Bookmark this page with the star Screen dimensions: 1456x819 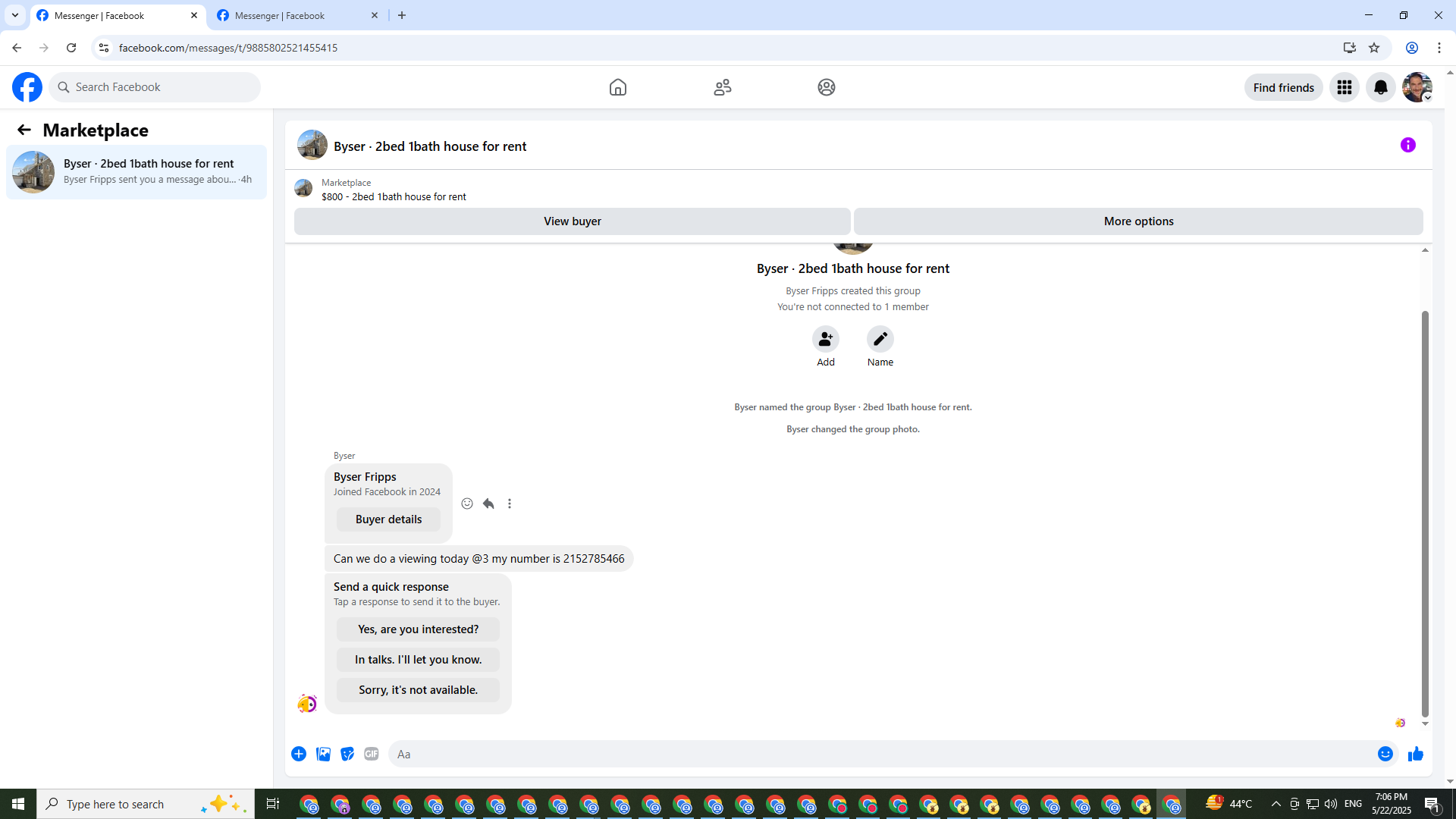[1374, 48]
